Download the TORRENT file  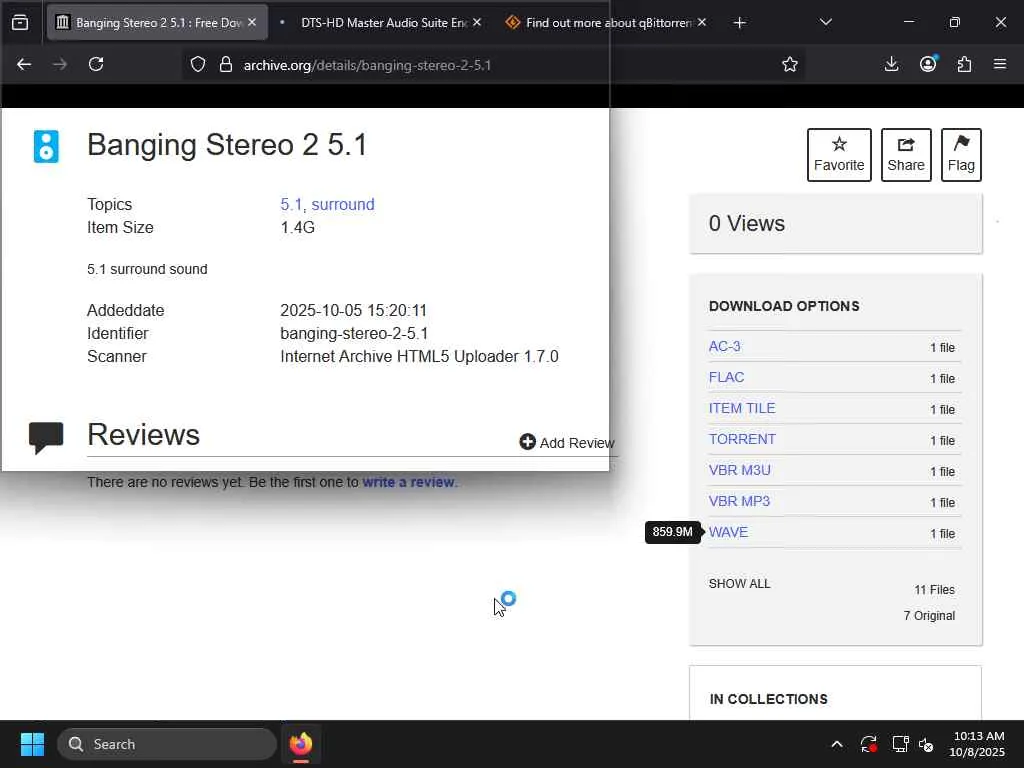tap(742, 439)
